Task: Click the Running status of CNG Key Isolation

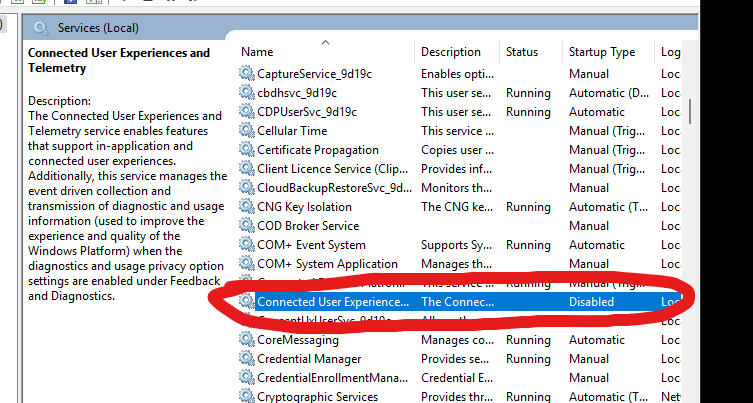Action: click(x=528, y=207)
